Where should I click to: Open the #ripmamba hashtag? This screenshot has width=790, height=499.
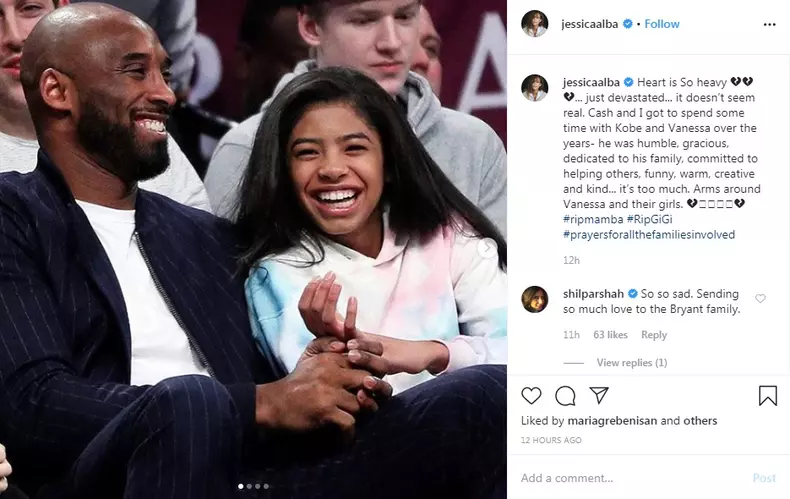click(x=593, y=220)
